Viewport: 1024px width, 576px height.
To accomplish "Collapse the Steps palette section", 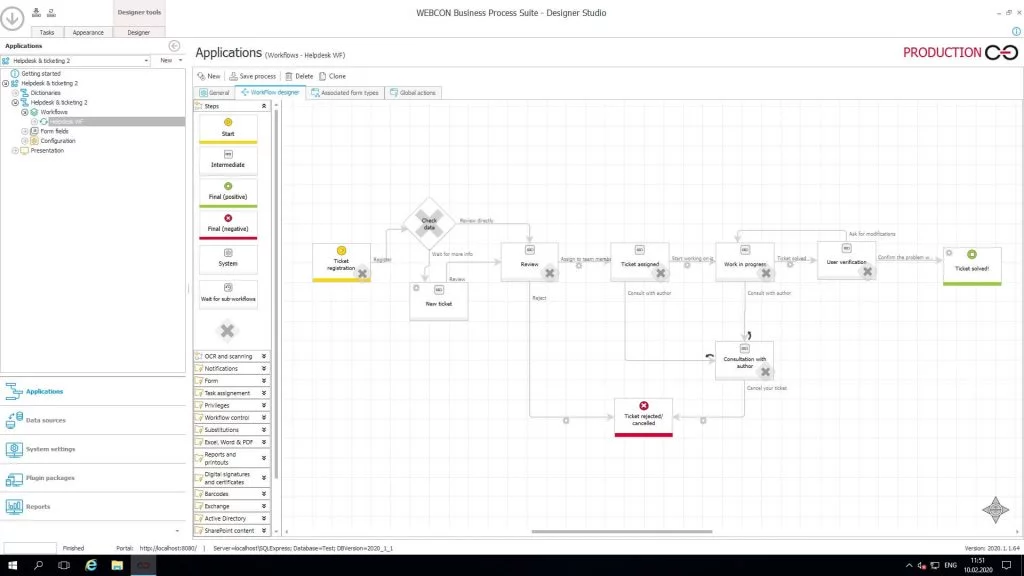I will click(x=264, y=106).
